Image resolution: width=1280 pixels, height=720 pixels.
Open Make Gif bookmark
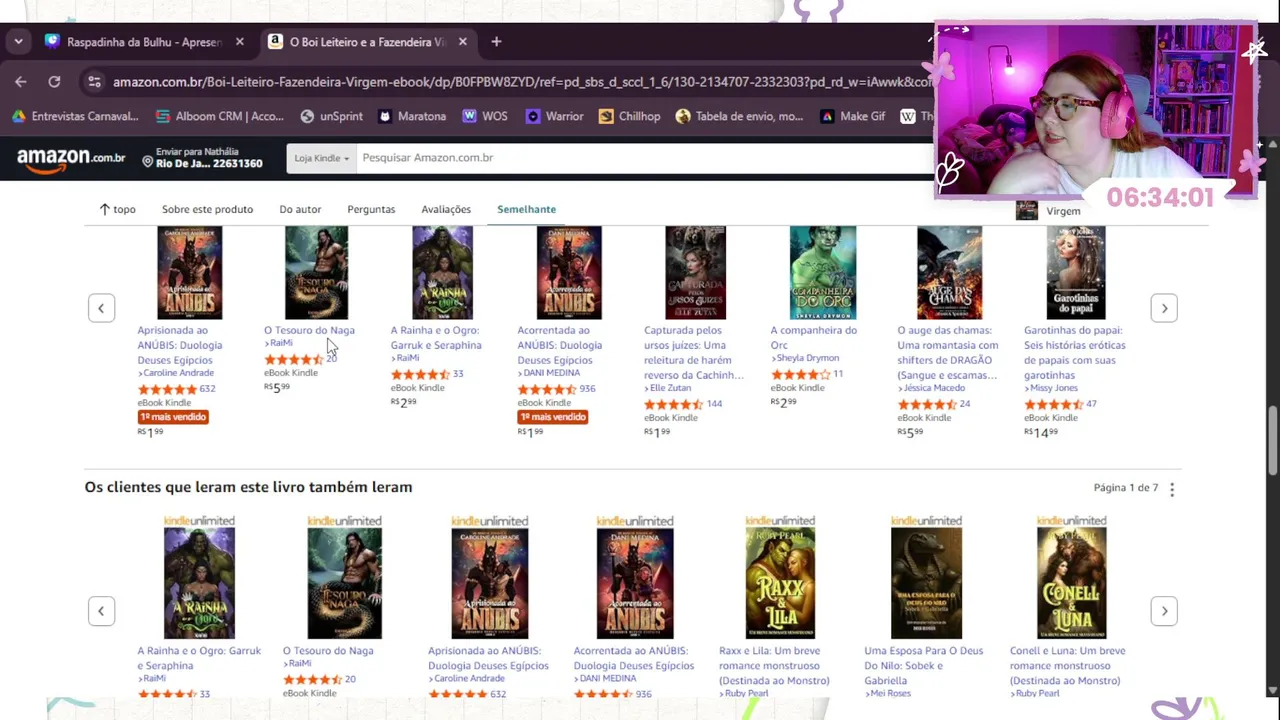pos(852,116)
